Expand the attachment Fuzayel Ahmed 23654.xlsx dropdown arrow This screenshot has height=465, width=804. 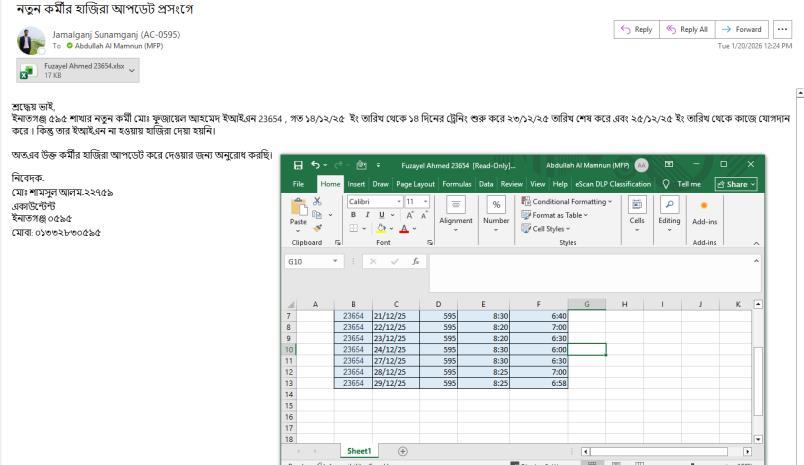133,71
